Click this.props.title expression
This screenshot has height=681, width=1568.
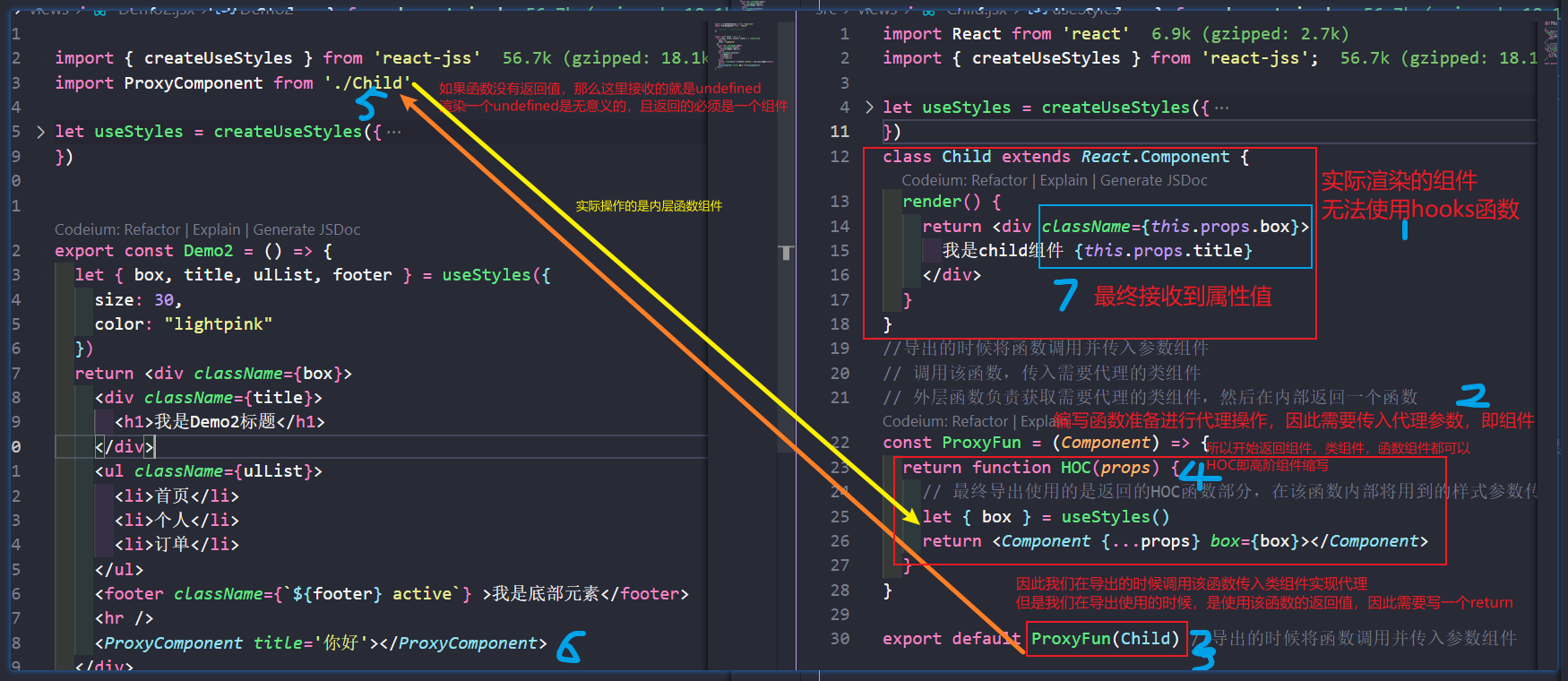point(1164,251)
